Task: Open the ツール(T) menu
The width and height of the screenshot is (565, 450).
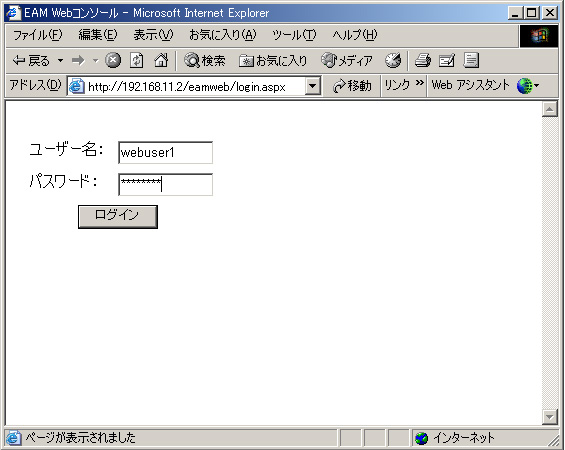Action: [294, 35]
